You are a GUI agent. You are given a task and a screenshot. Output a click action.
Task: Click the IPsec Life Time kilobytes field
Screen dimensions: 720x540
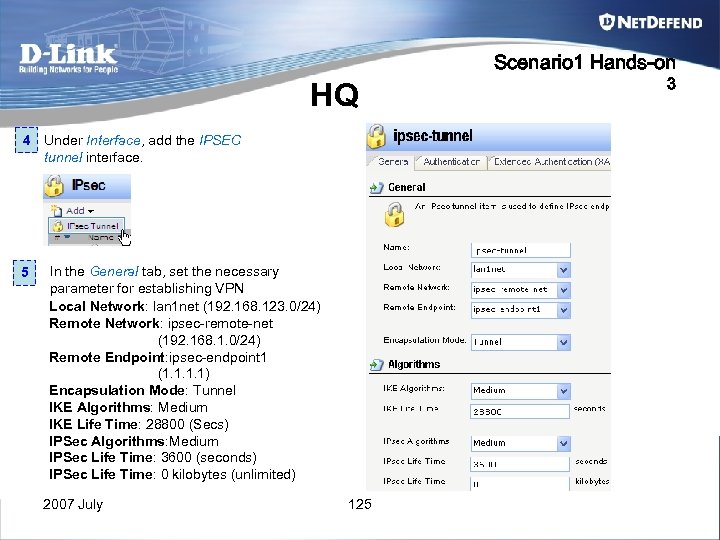519,484
